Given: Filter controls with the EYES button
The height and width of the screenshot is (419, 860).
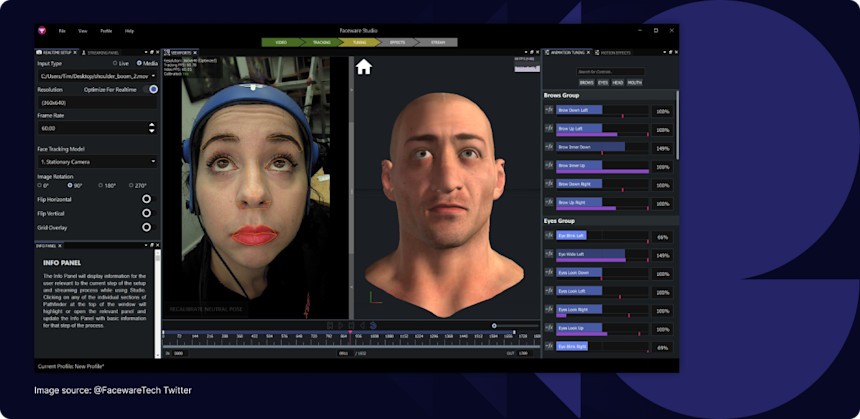Looking at the screenshot, I should coord(603,82).
